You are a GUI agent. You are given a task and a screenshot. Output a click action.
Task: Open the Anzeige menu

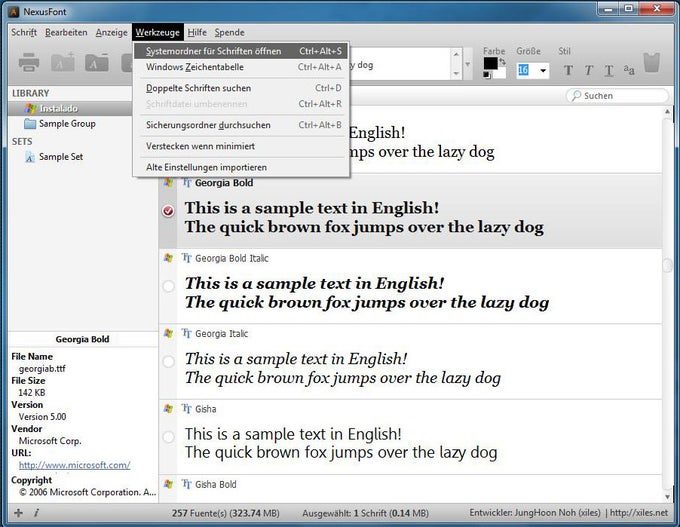click(x=111, y=33)
